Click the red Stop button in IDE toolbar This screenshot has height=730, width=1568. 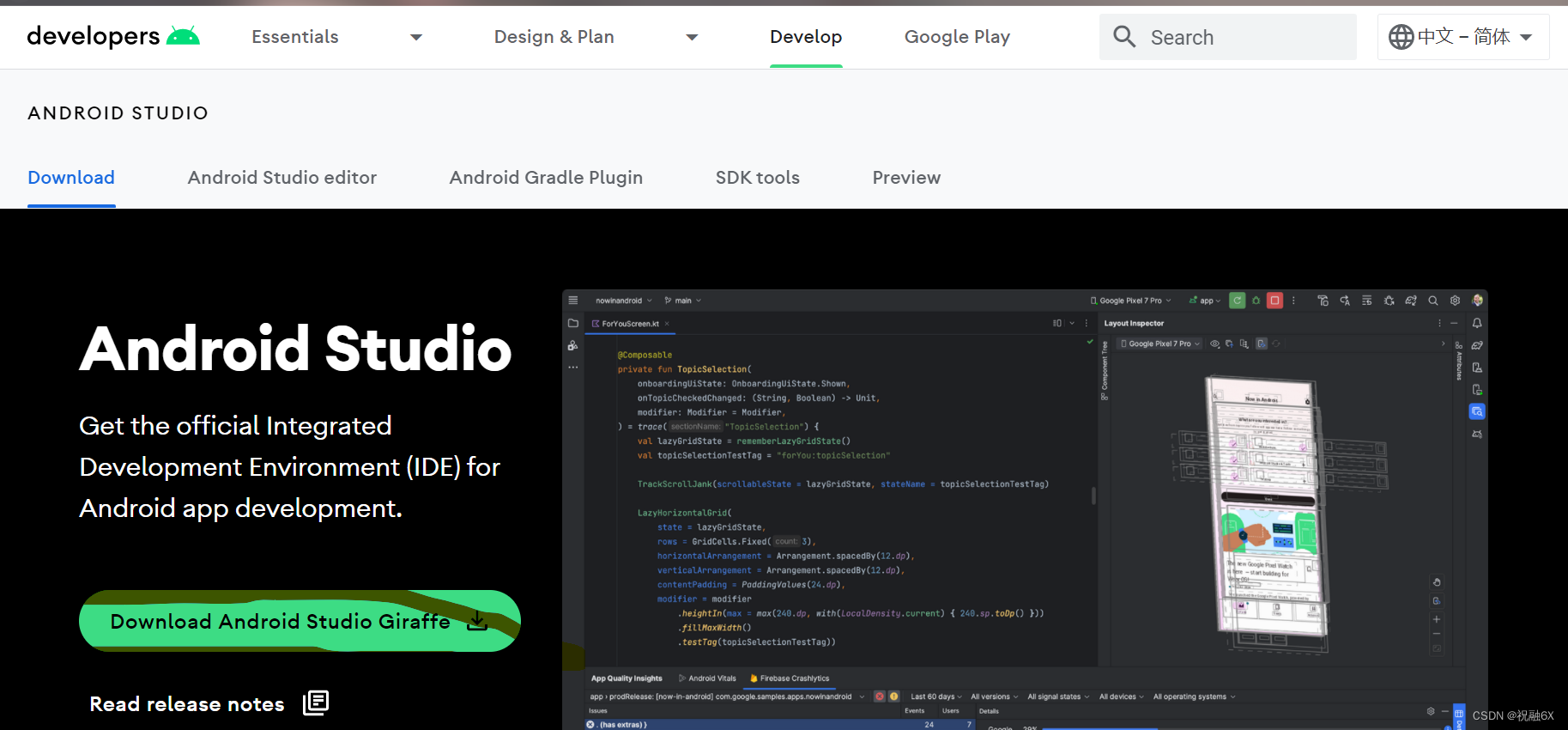(x=1275, y=301)
